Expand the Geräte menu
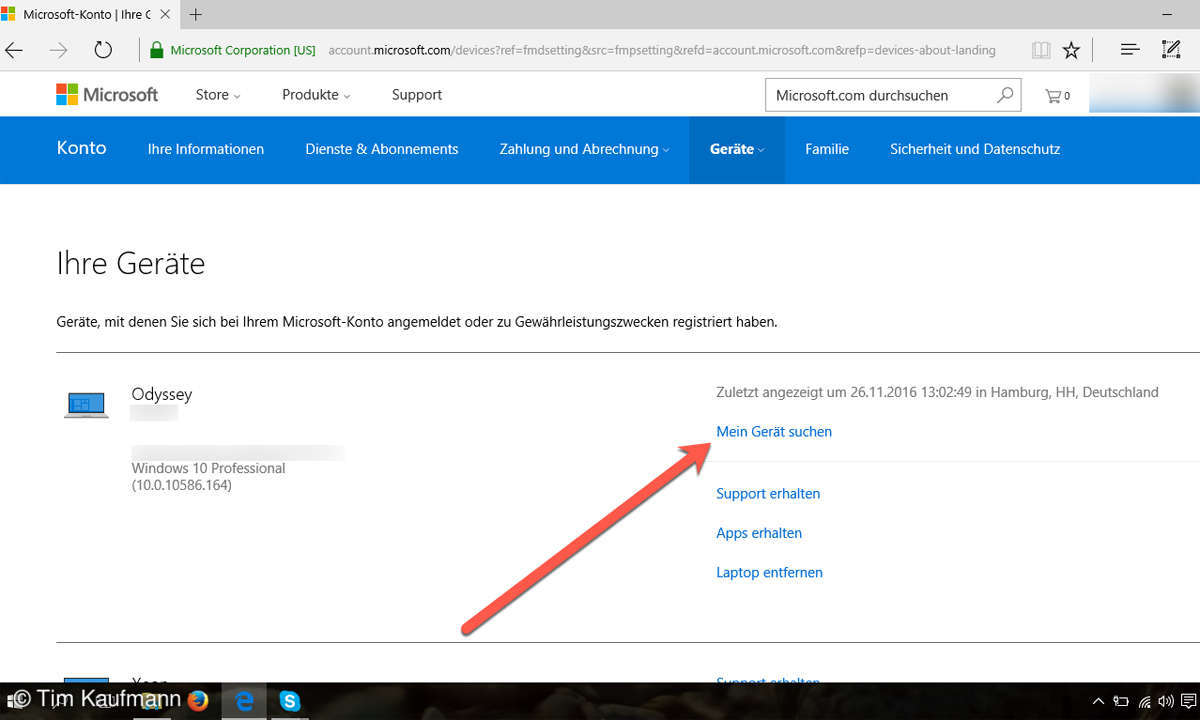Screen dimensions: 1200x720 coord(737,149)
